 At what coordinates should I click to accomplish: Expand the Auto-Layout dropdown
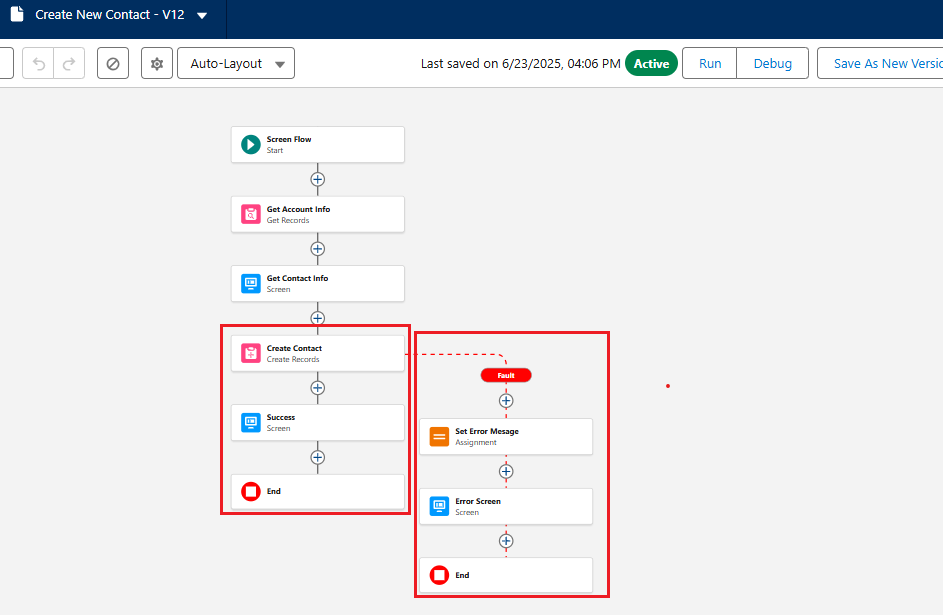pyautogui.click(x=236, y=64)
